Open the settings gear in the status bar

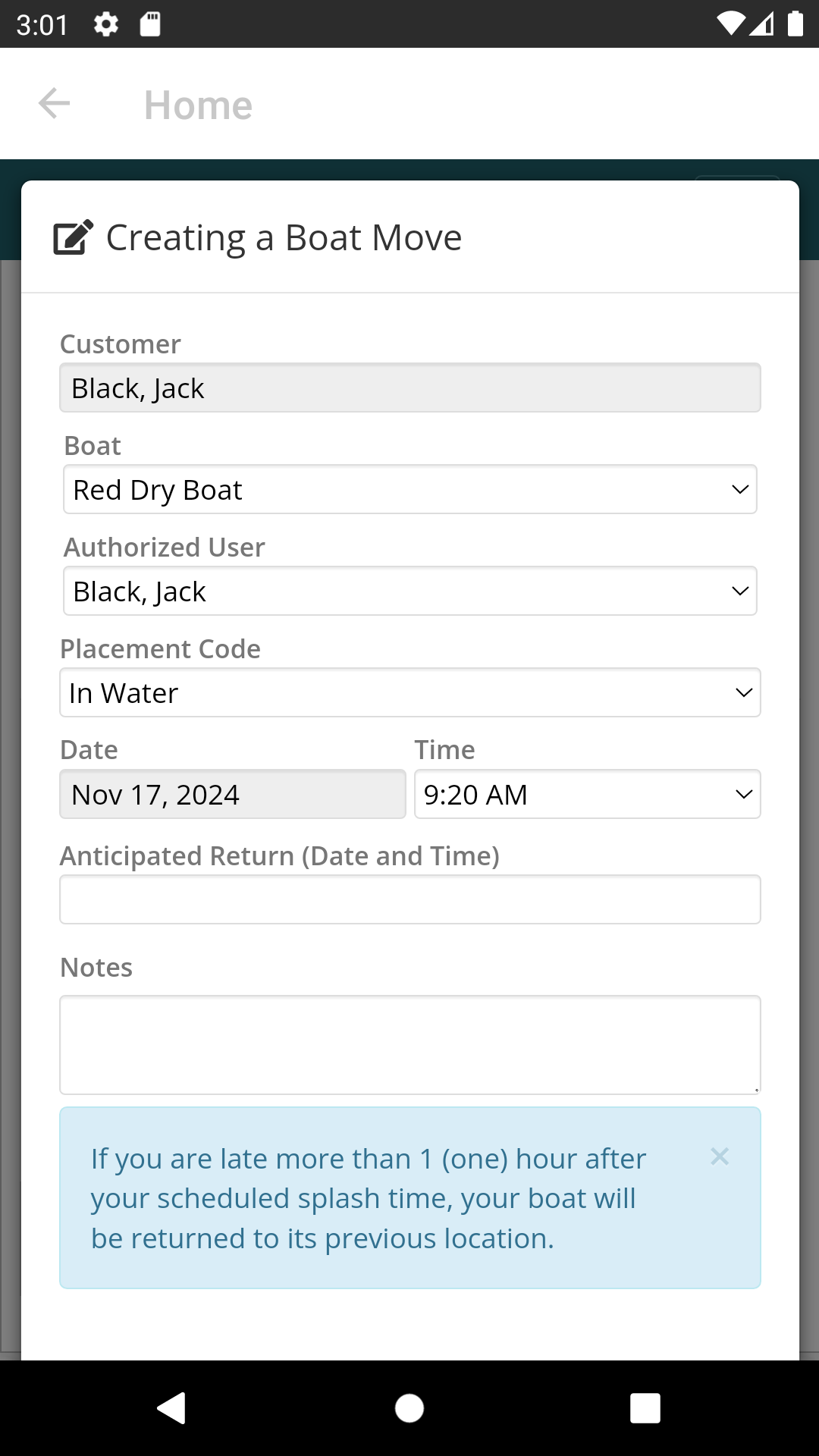106,24
